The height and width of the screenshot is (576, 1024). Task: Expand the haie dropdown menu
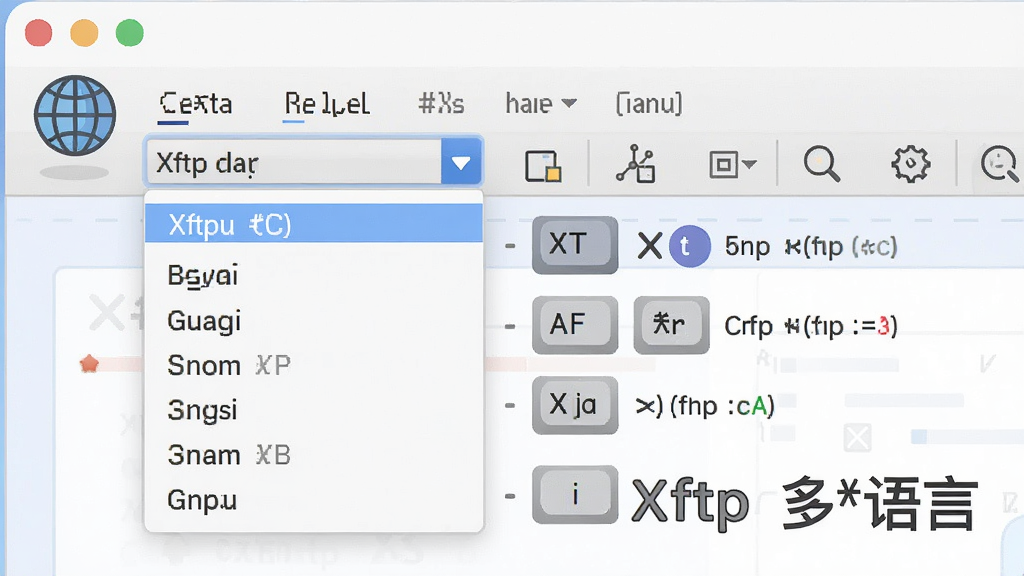[x=541, y=104]
